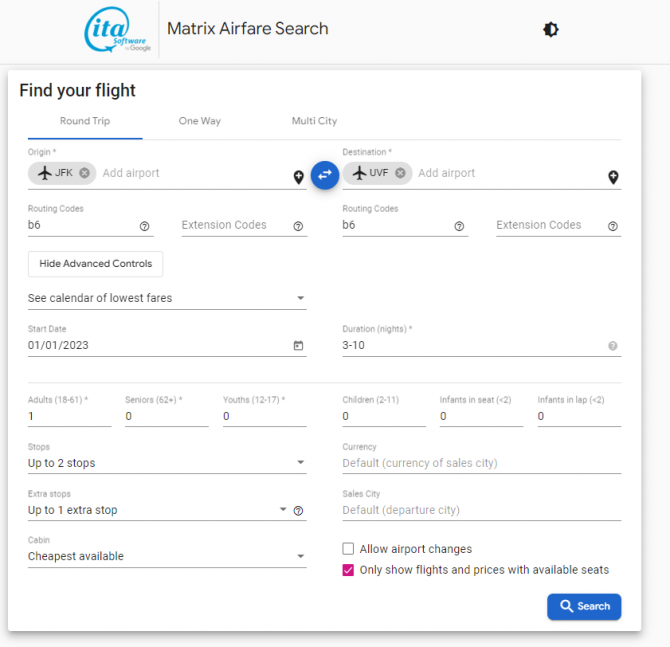Uncheck Only show flights with available seats
670x647 pixels.
[x=348, y=570]
